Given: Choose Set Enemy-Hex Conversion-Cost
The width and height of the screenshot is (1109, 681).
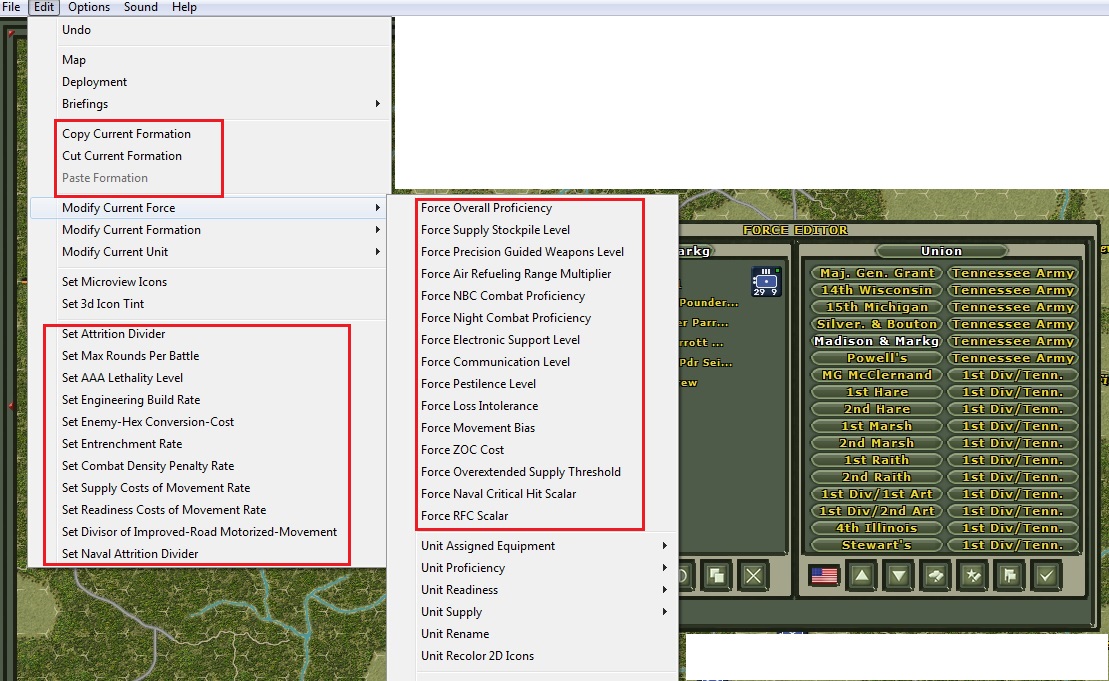Looking at the screenshot, I should click(148, 421).
